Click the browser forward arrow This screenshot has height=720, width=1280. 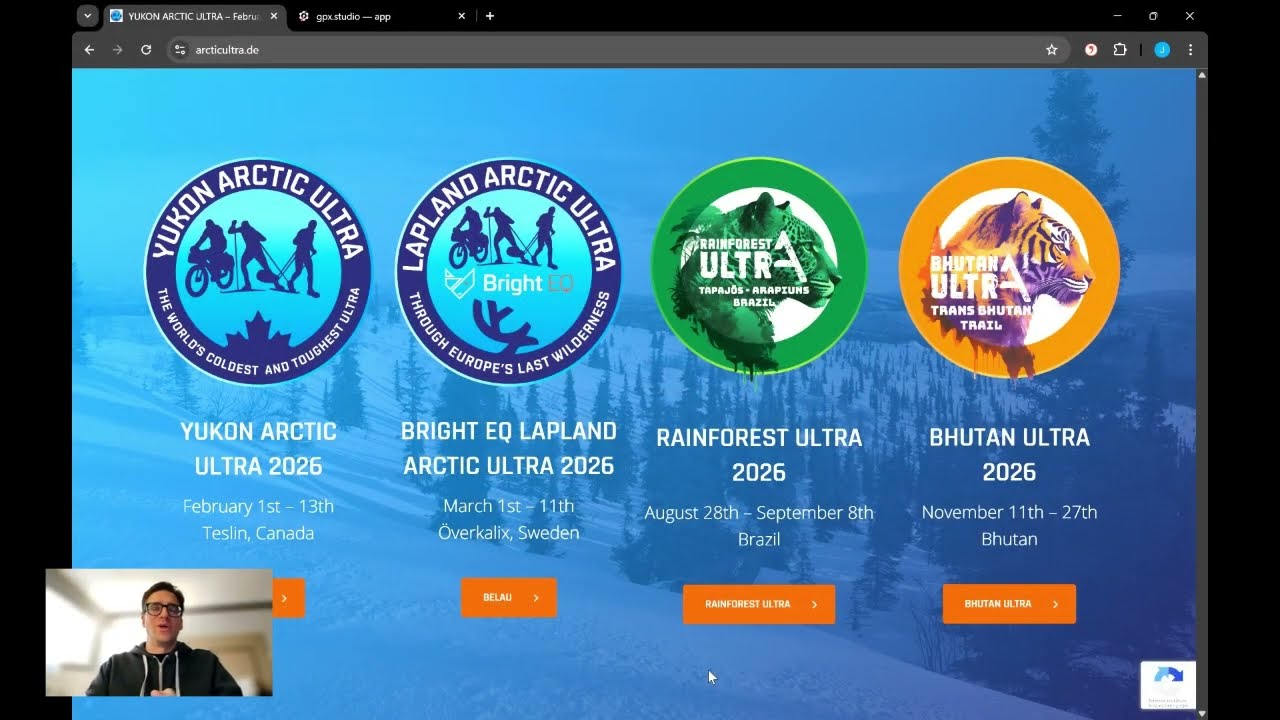click(117, 50)
